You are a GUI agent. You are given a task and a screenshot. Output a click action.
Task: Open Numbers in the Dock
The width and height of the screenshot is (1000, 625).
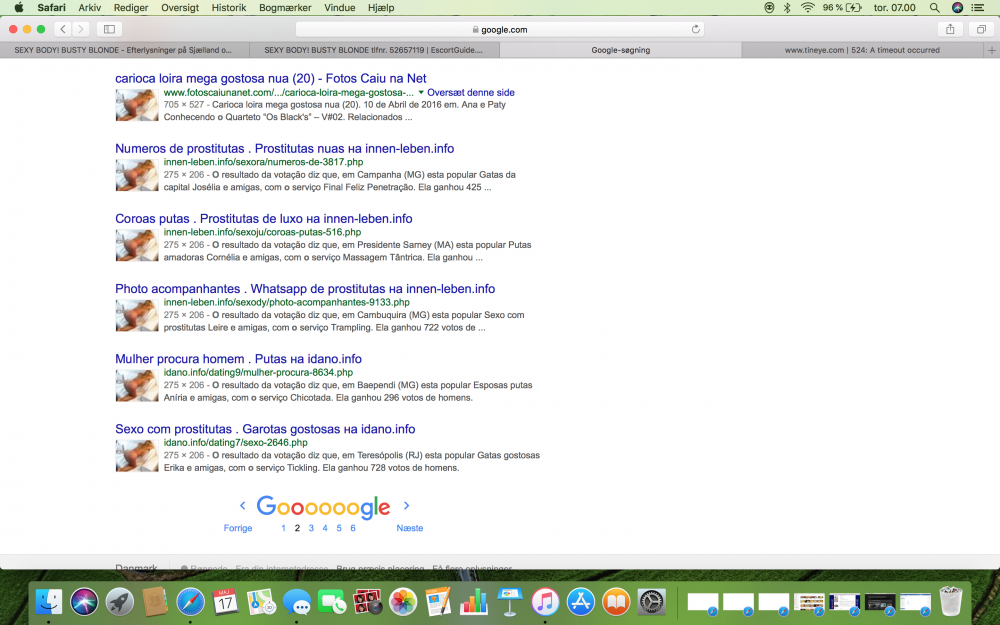[x=474, y=601]
